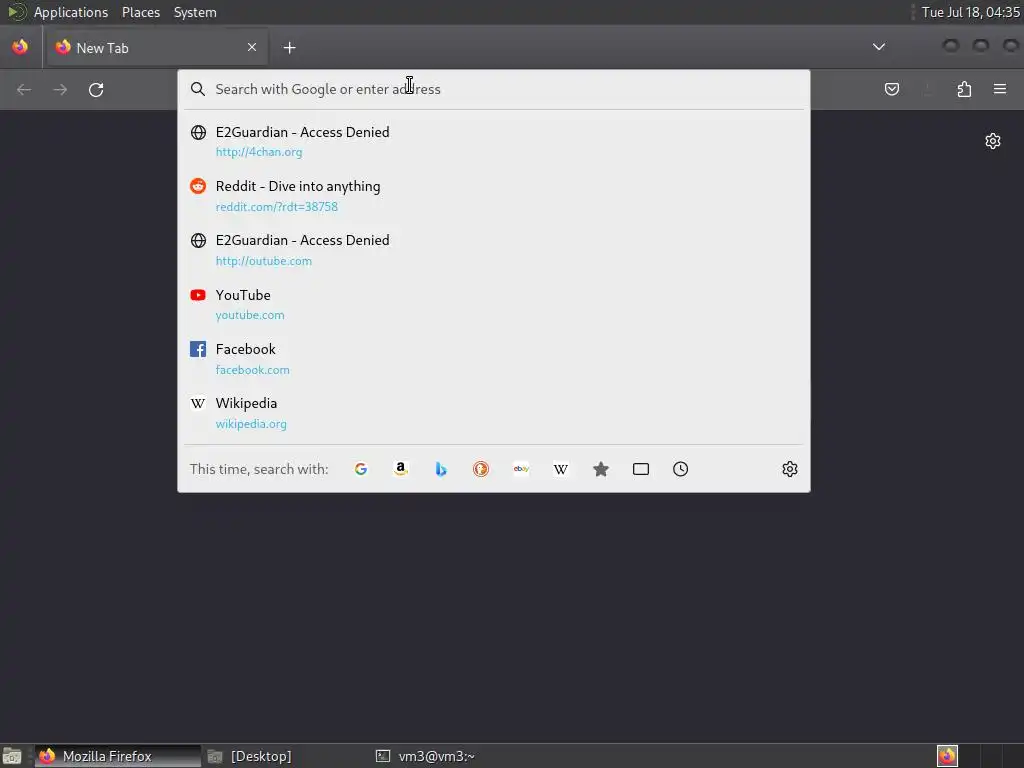This screenshot has height=768, width=1024.
Task: Open the Wikipedia suggestion row
Action: [x=494, y=413]
